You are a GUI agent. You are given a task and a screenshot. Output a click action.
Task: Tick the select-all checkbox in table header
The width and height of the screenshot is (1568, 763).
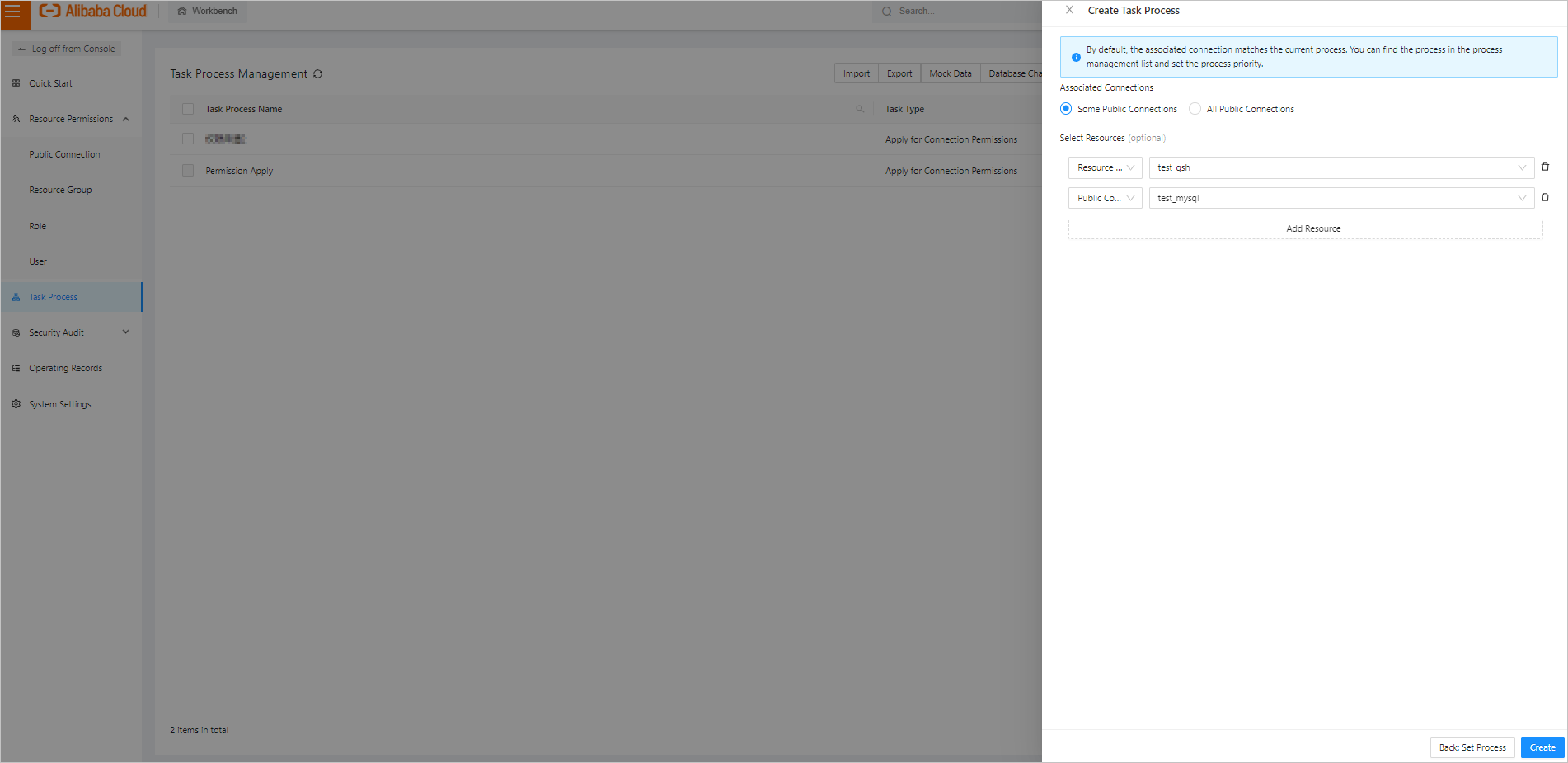(188, 109)
